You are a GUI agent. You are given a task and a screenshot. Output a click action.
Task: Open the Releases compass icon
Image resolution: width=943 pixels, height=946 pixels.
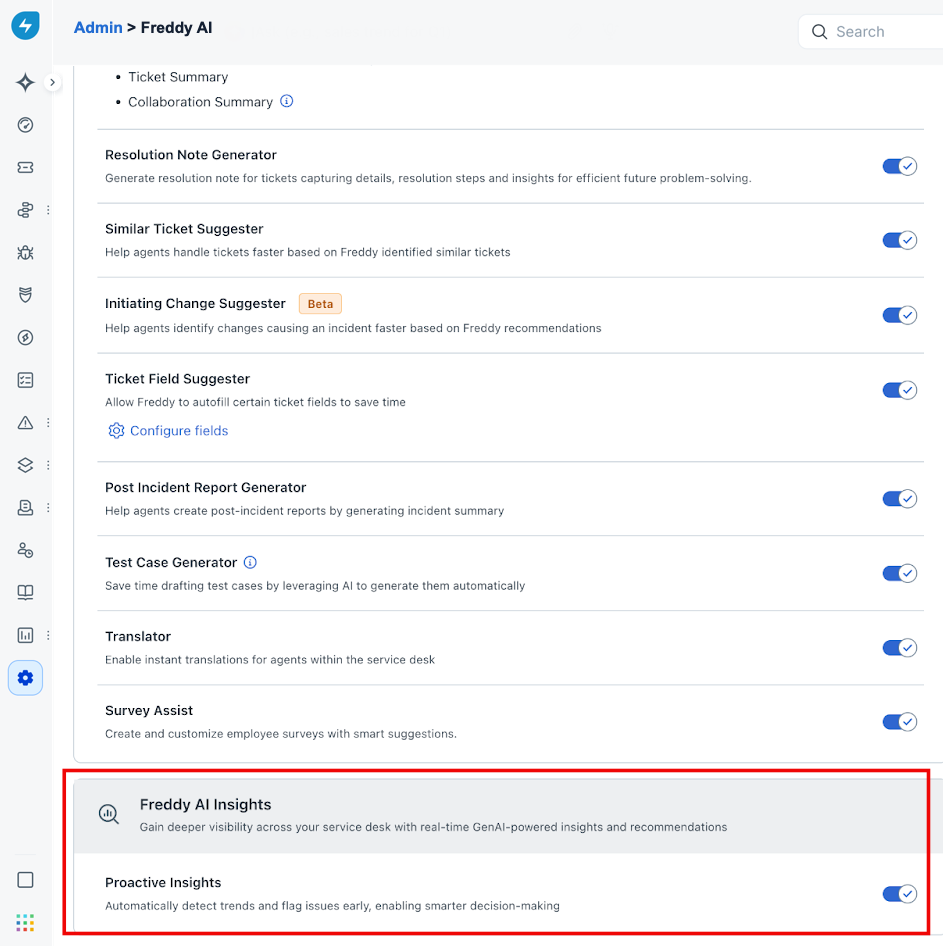25,337
